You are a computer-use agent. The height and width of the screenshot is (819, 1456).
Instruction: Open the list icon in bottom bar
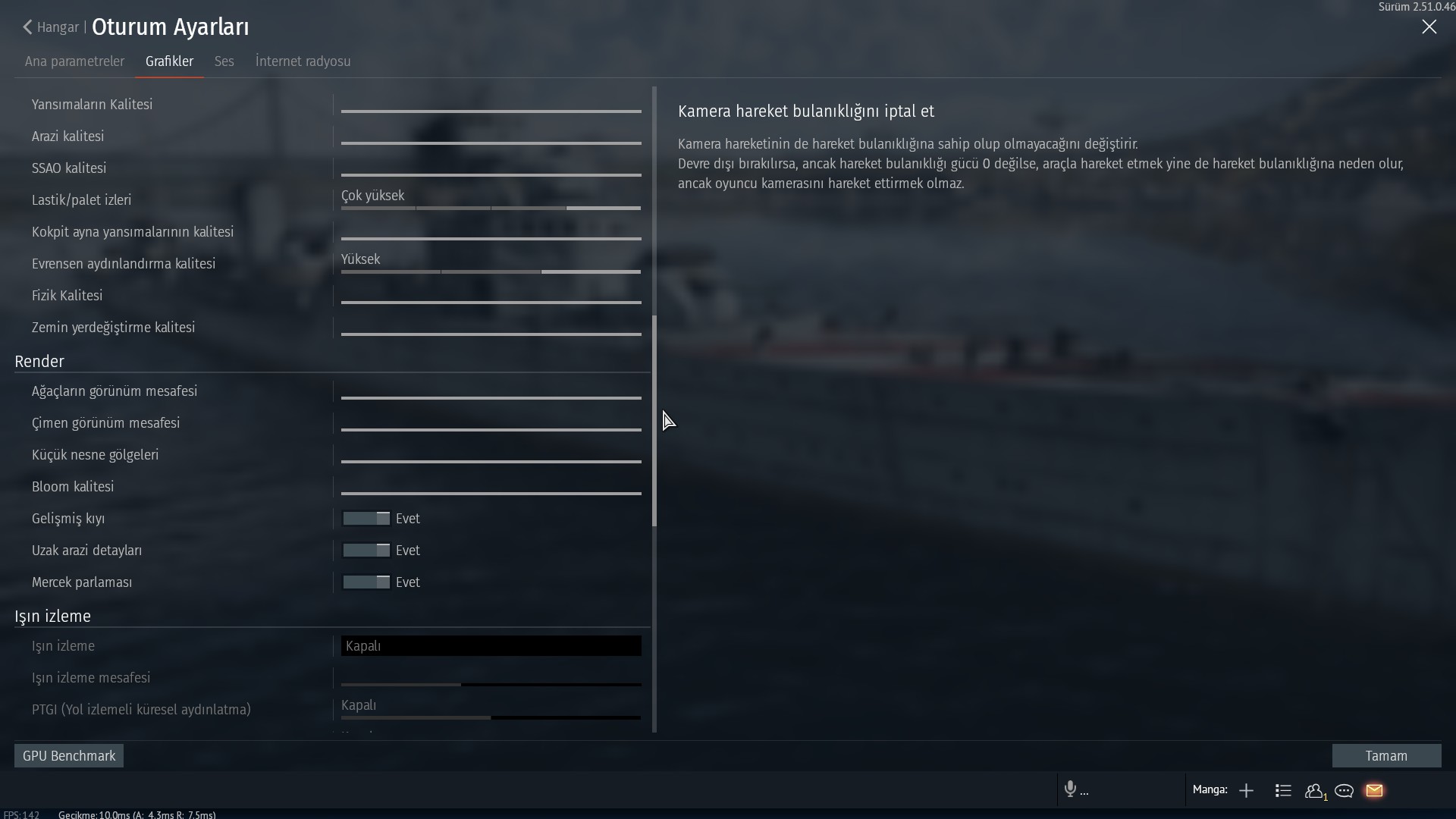coord(1283,791)
